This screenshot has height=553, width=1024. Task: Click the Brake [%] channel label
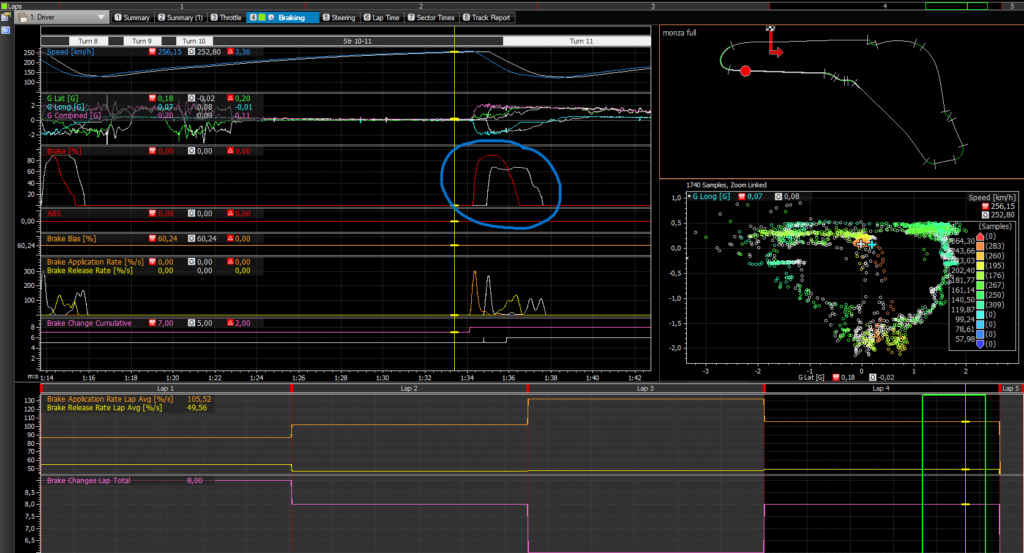(x=66, y=151)
